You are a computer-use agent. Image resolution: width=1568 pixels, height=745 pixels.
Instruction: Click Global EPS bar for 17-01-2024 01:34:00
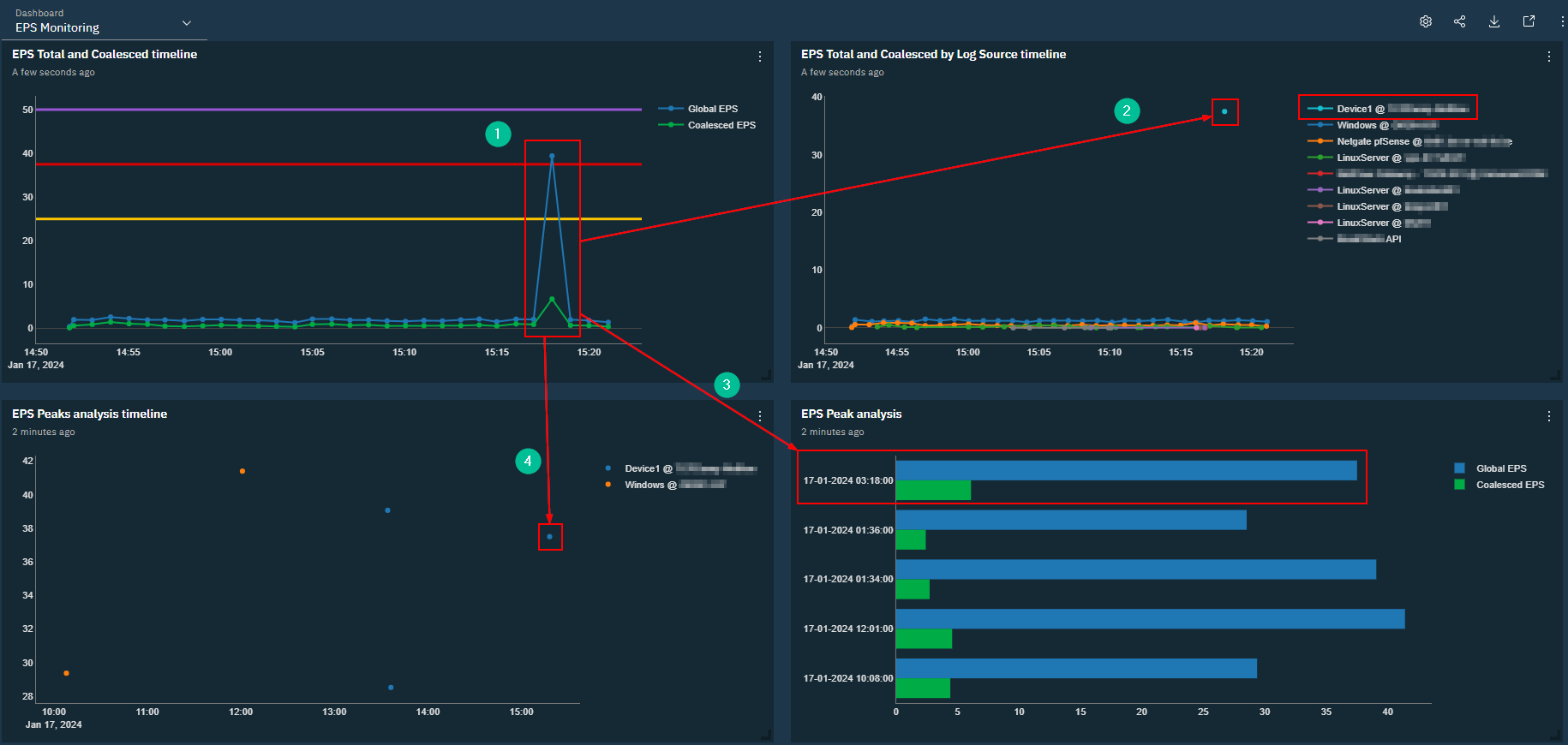tap(1136, 569)
